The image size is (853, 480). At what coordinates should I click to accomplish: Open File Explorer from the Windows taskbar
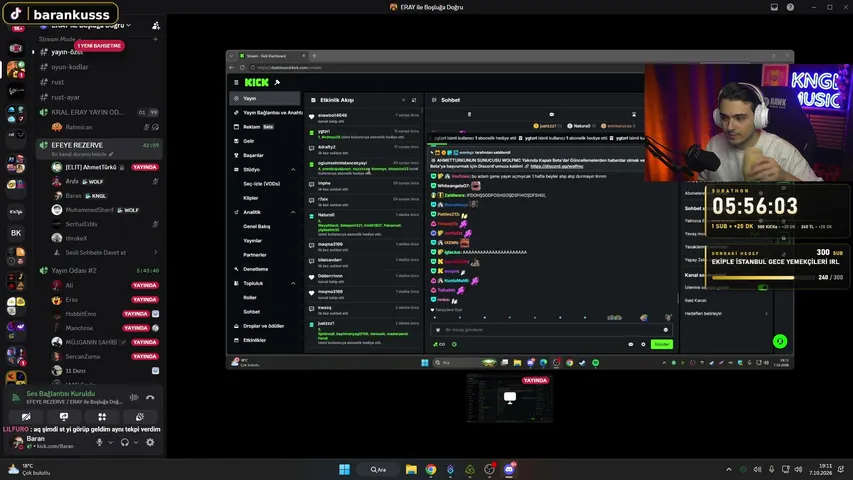click(411, 469)
